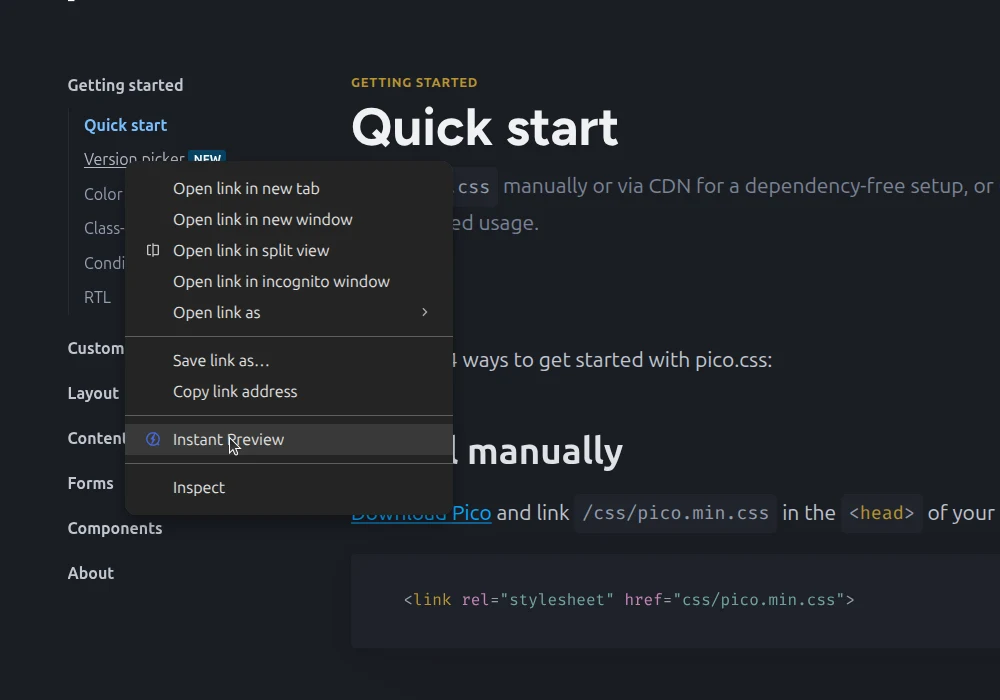Open the Quick start sidebar link
The width and height of the screenshot is (1000, 700).
[x=126, y=126]
